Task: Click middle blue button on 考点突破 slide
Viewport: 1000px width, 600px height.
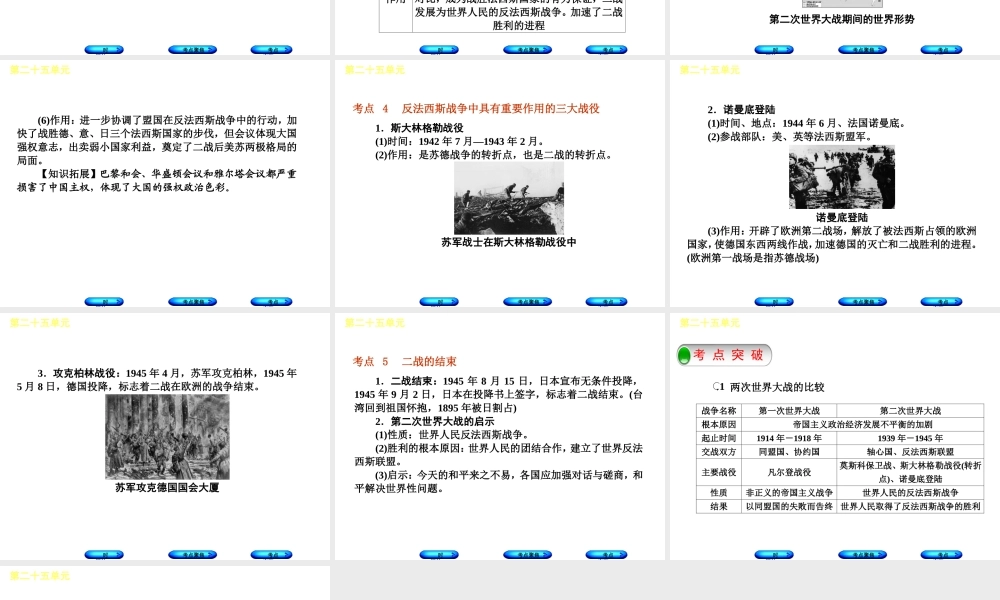Action: pos(862,555)
